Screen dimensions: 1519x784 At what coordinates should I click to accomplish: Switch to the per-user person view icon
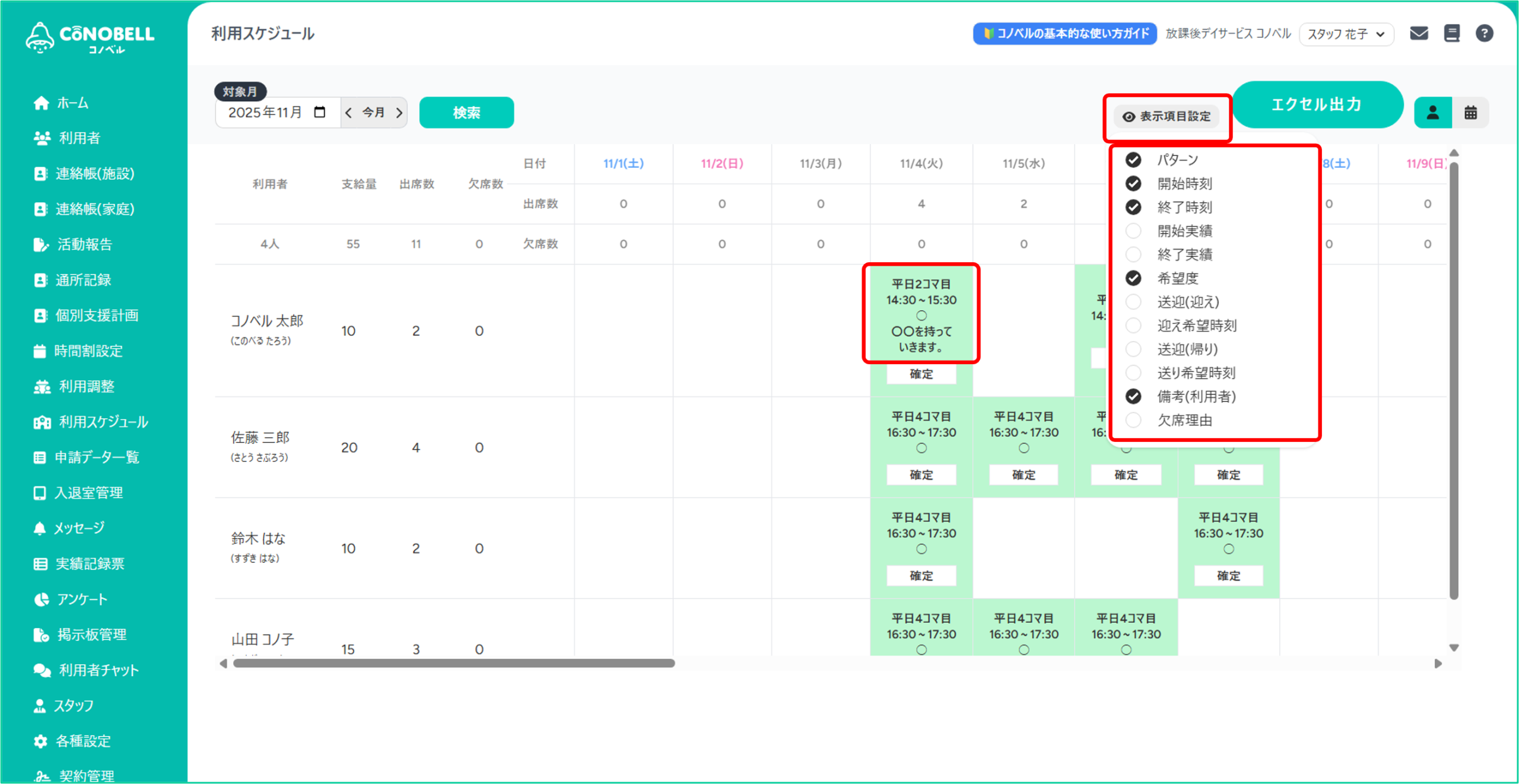[x=1432, y=113]
